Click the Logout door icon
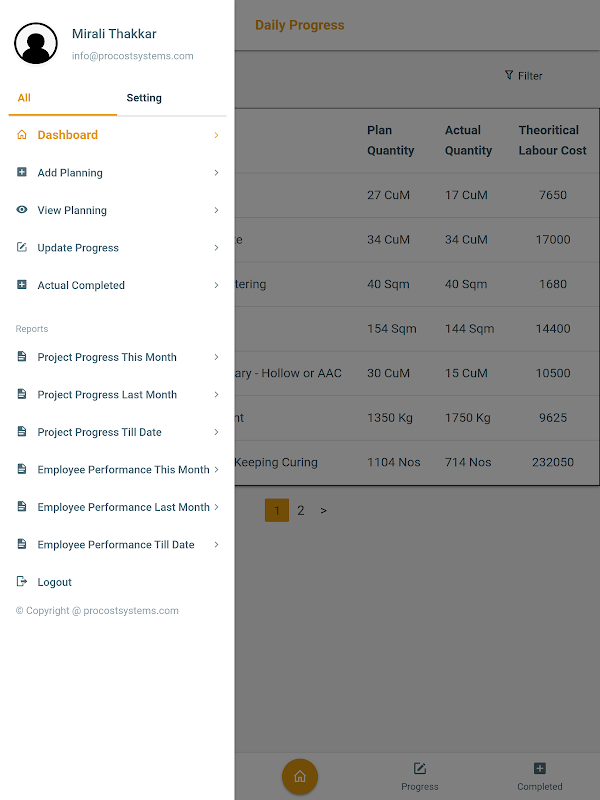 coord(22,582)
